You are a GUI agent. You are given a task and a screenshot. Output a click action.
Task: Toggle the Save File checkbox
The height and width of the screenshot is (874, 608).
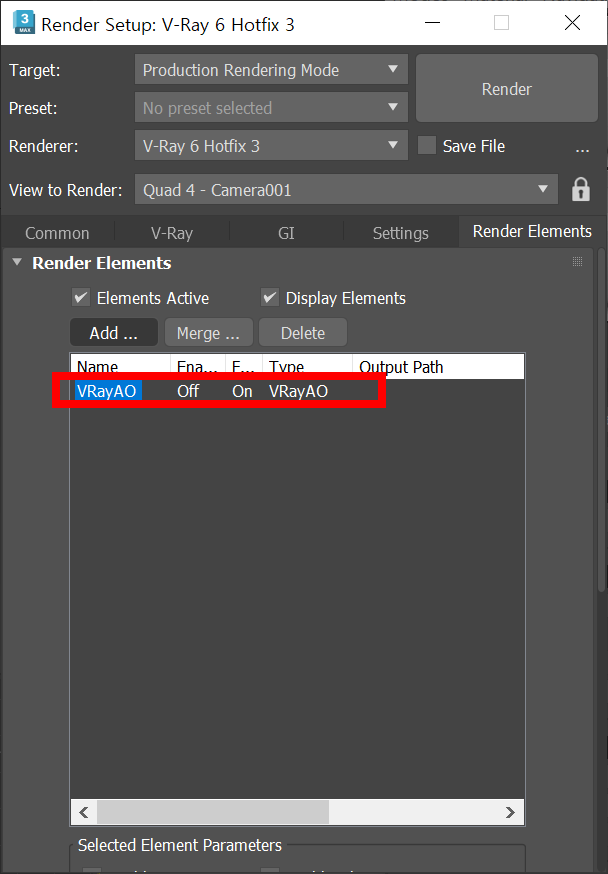[427, 145]
